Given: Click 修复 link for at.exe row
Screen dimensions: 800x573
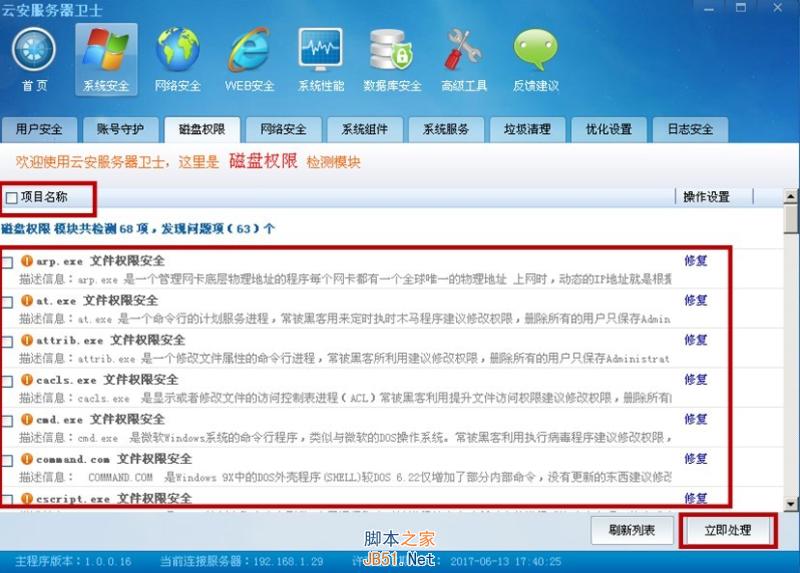Looking at the screenshot, I should 696,300.
